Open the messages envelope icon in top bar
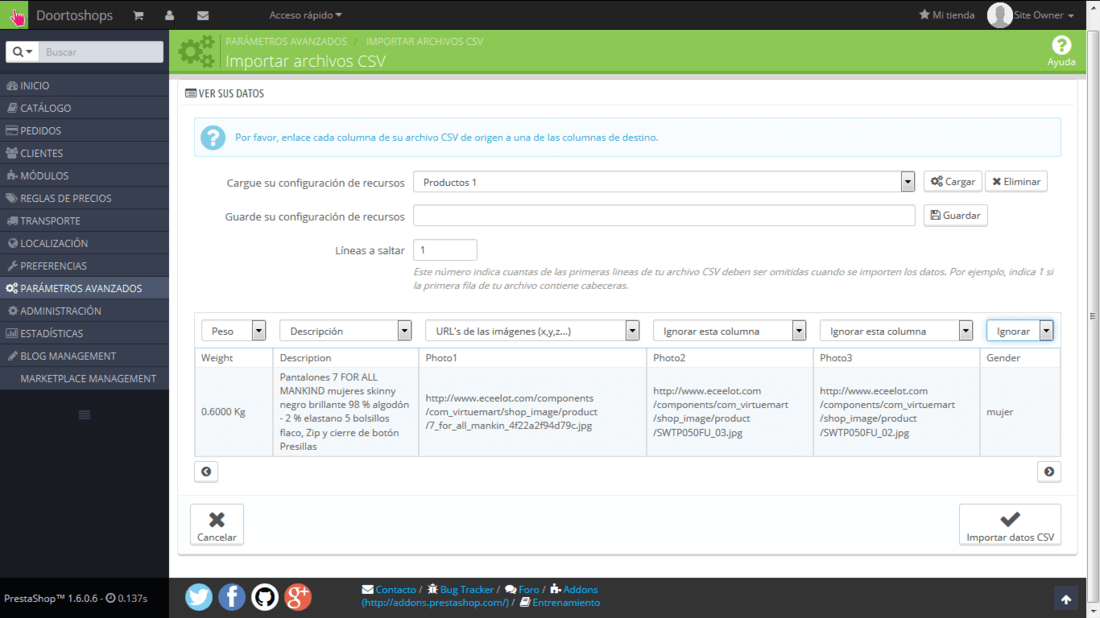Viewport: 1100px width, 618px height. (203, 15)
